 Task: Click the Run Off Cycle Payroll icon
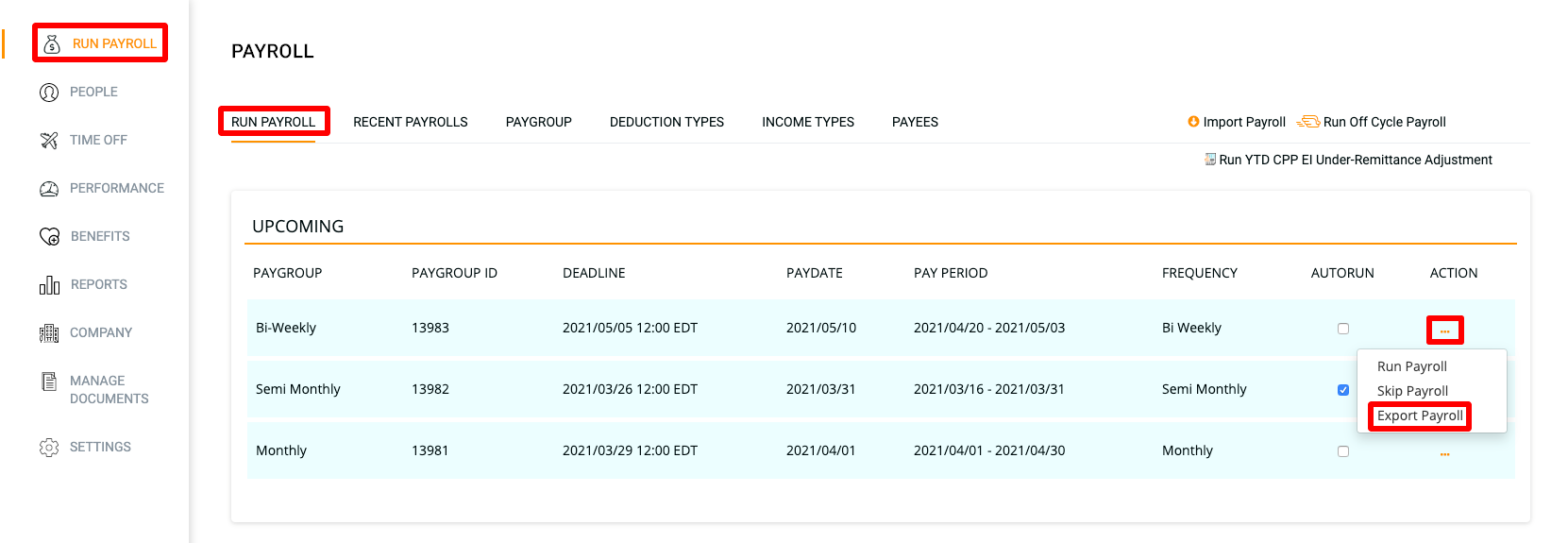click(1308, 122)
